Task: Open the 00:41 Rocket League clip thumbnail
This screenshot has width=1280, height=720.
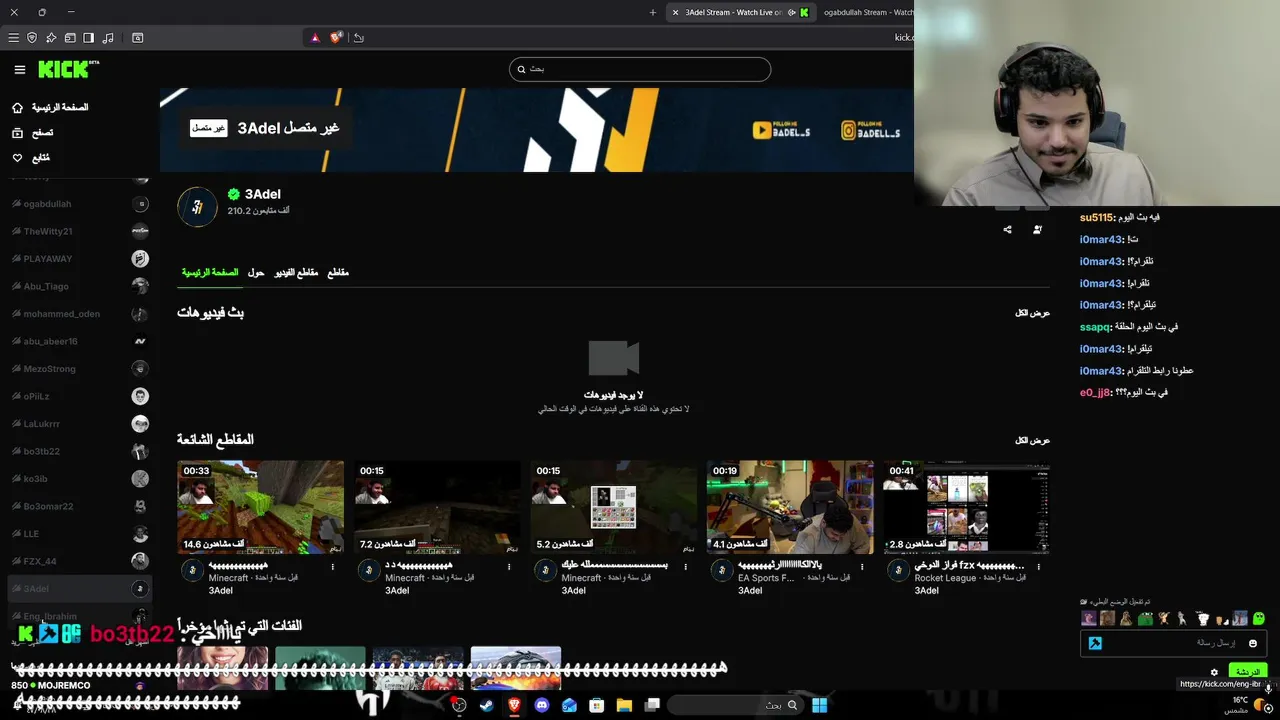Action: [967, 507]
